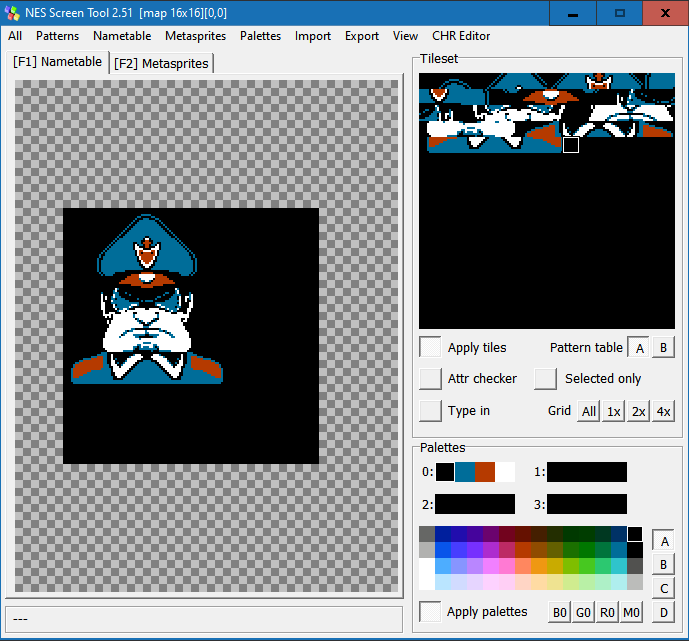689x641 pixels.
Task: Toggle the Apply tiles checkbox
Action: pyautogui.click(x=430, y=348)
